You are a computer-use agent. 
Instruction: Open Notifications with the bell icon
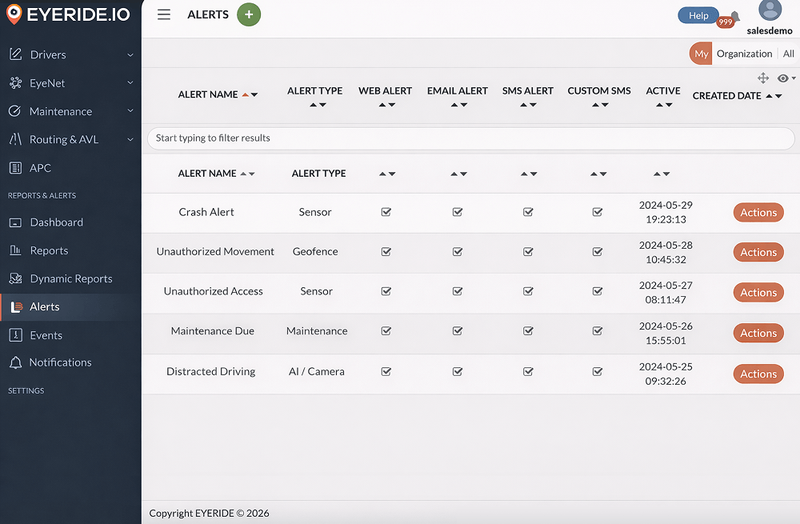pos(16,363)
